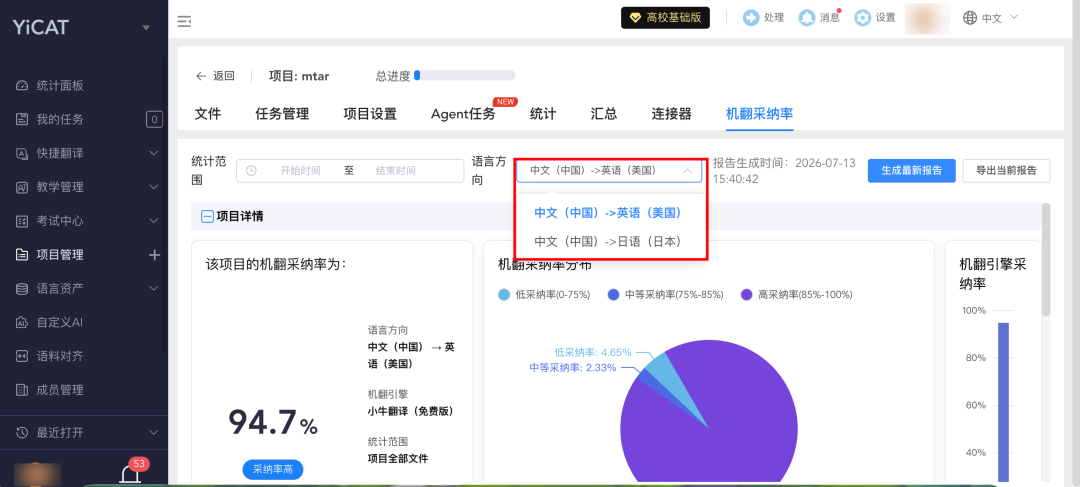The height and width of the screenshot is (487, 1080).
Task: Switch to the 机翻采纳率 tab
Action: [759, 114]
